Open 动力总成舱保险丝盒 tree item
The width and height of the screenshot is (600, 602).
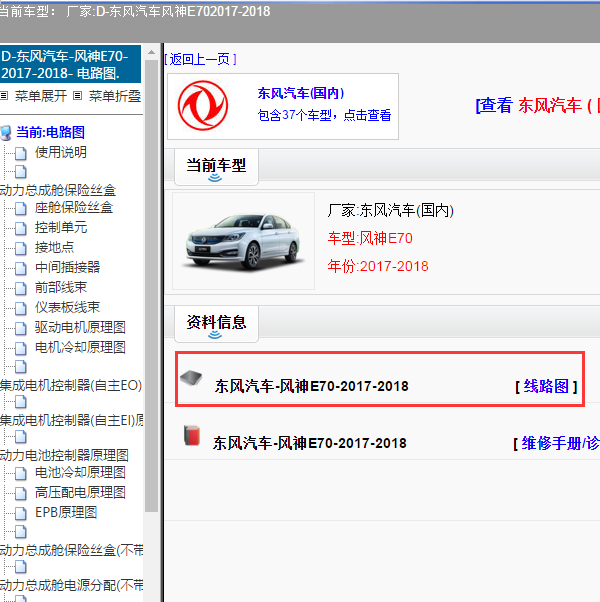coord(58,190)
